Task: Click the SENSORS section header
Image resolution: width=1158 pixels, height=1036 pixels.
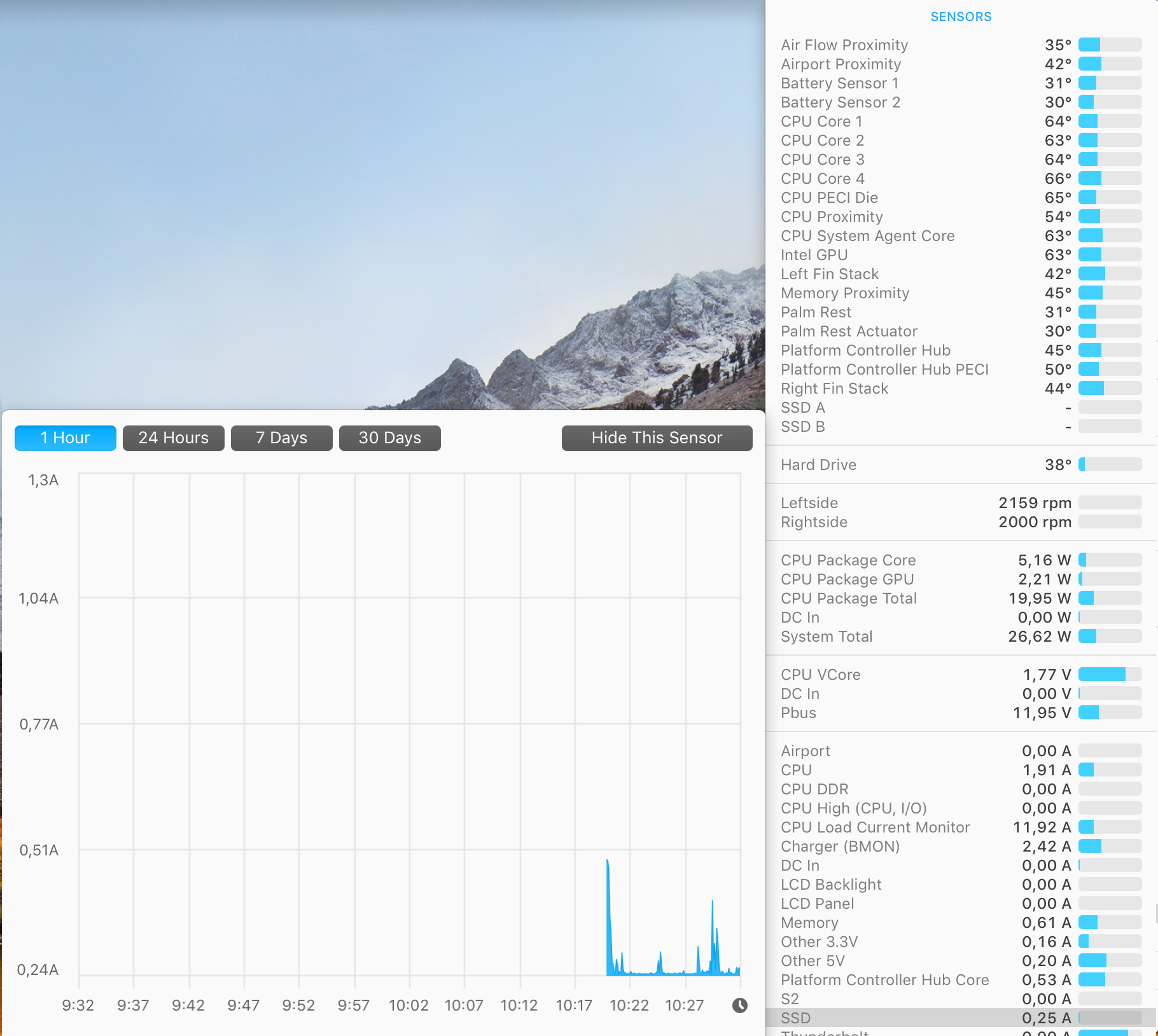Action: 961,17
